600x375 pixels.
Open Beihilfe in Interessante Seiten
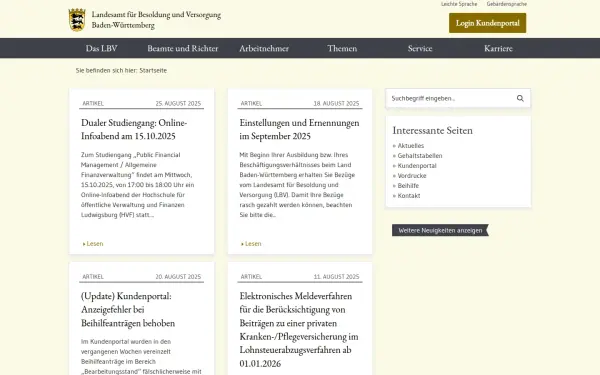click(x=408, y=186)
